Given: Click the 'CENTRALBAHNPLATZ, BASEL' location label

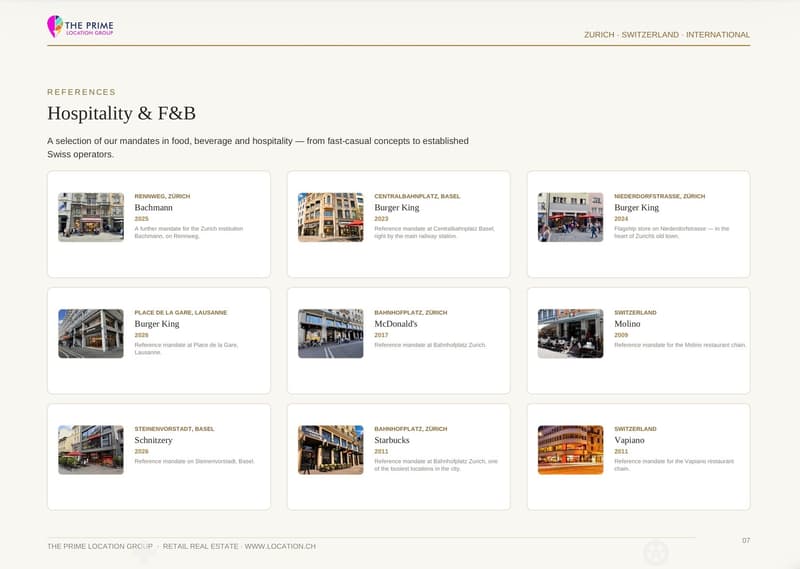Looking at the screenshot, I should (417, 196).
